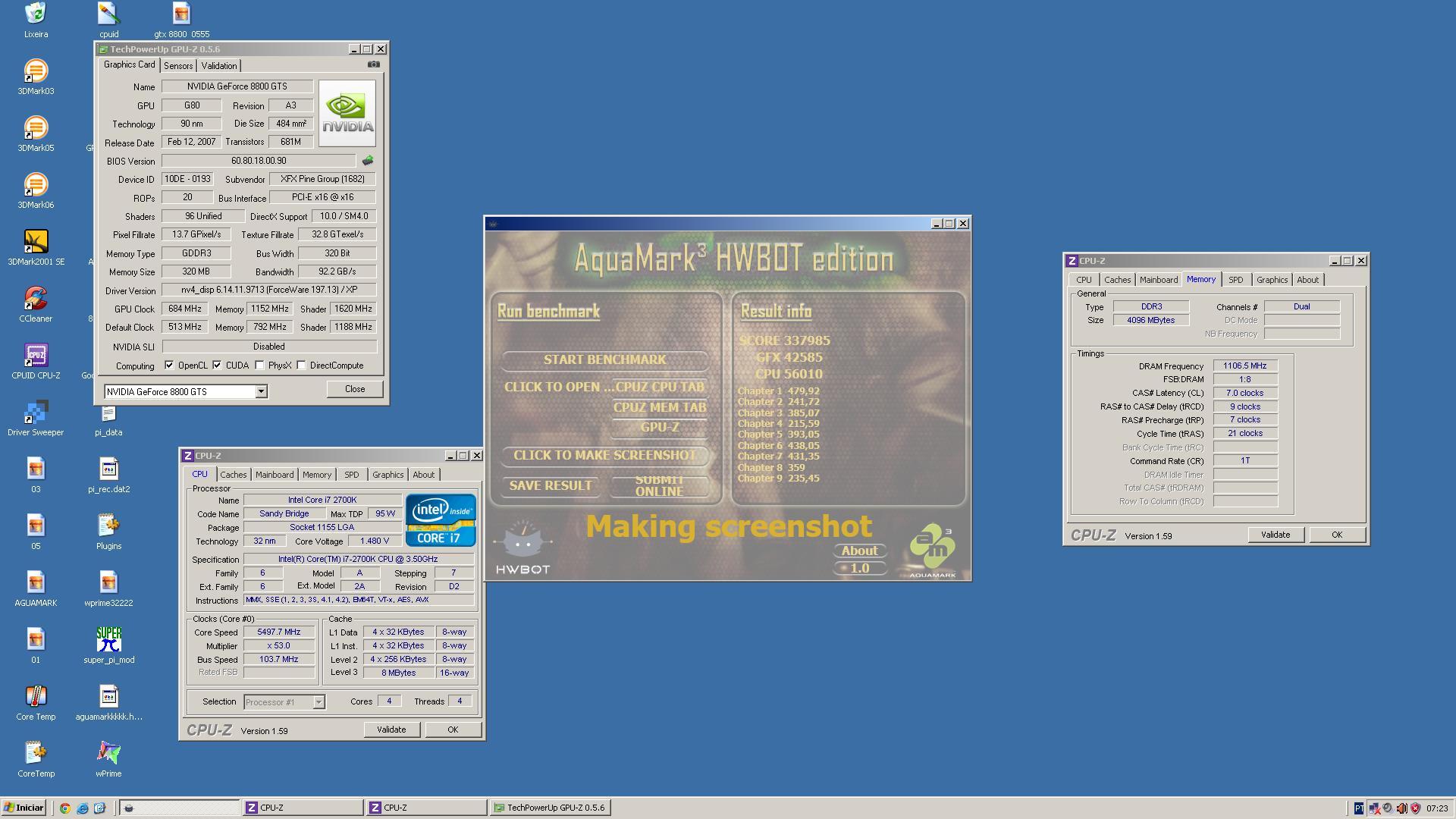
Task: Click Validate in the CPU-Z CPU window
Action: click(391, 730)
